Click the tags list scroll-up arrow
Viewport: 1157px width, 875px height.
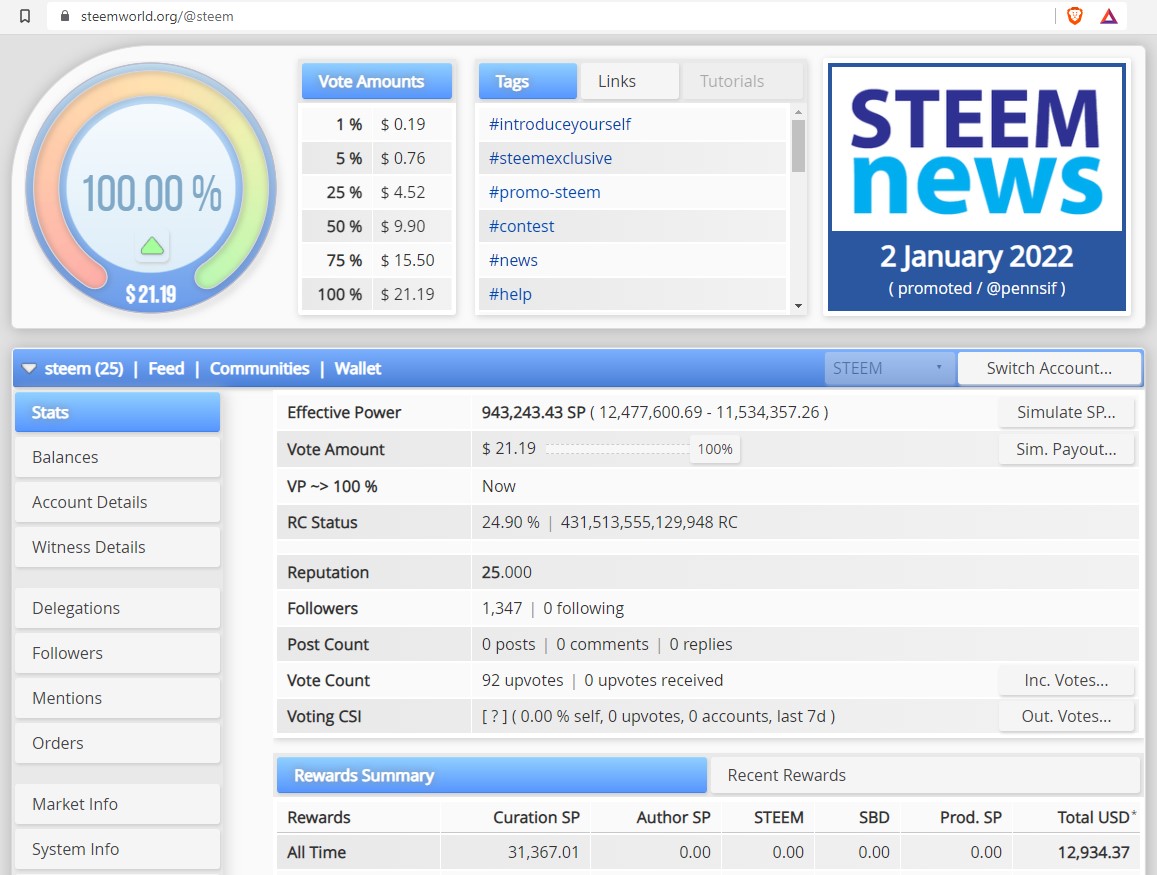pyautogui.click(x=798, y=112)
